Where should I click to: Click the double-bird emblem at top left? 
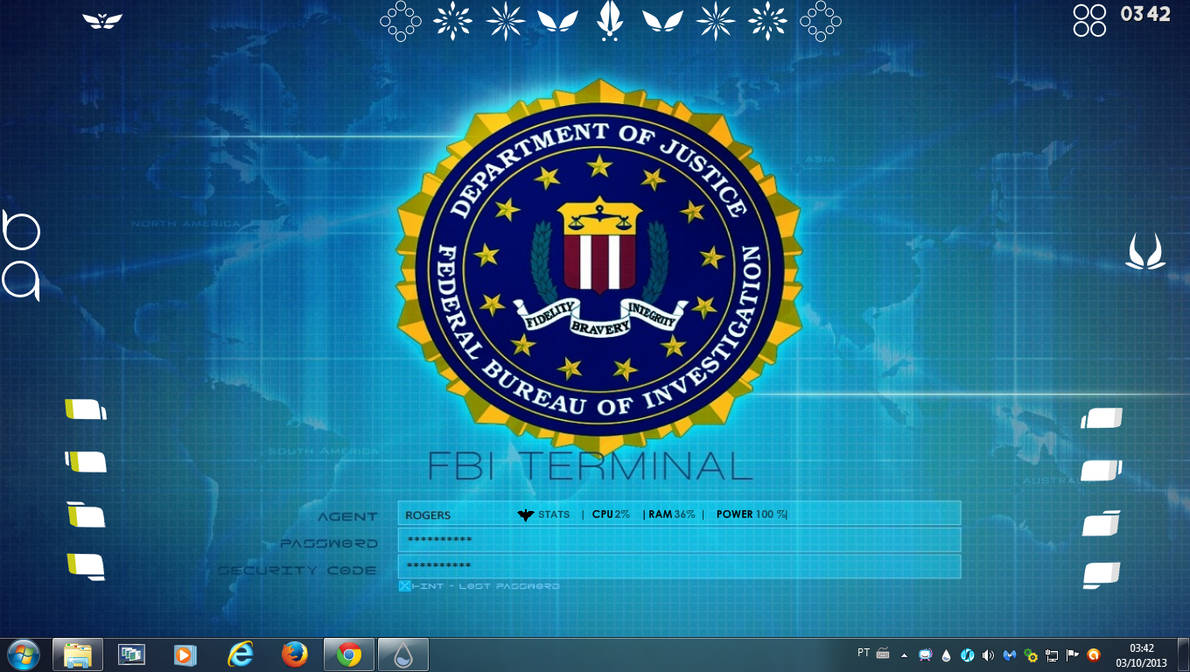103,20
